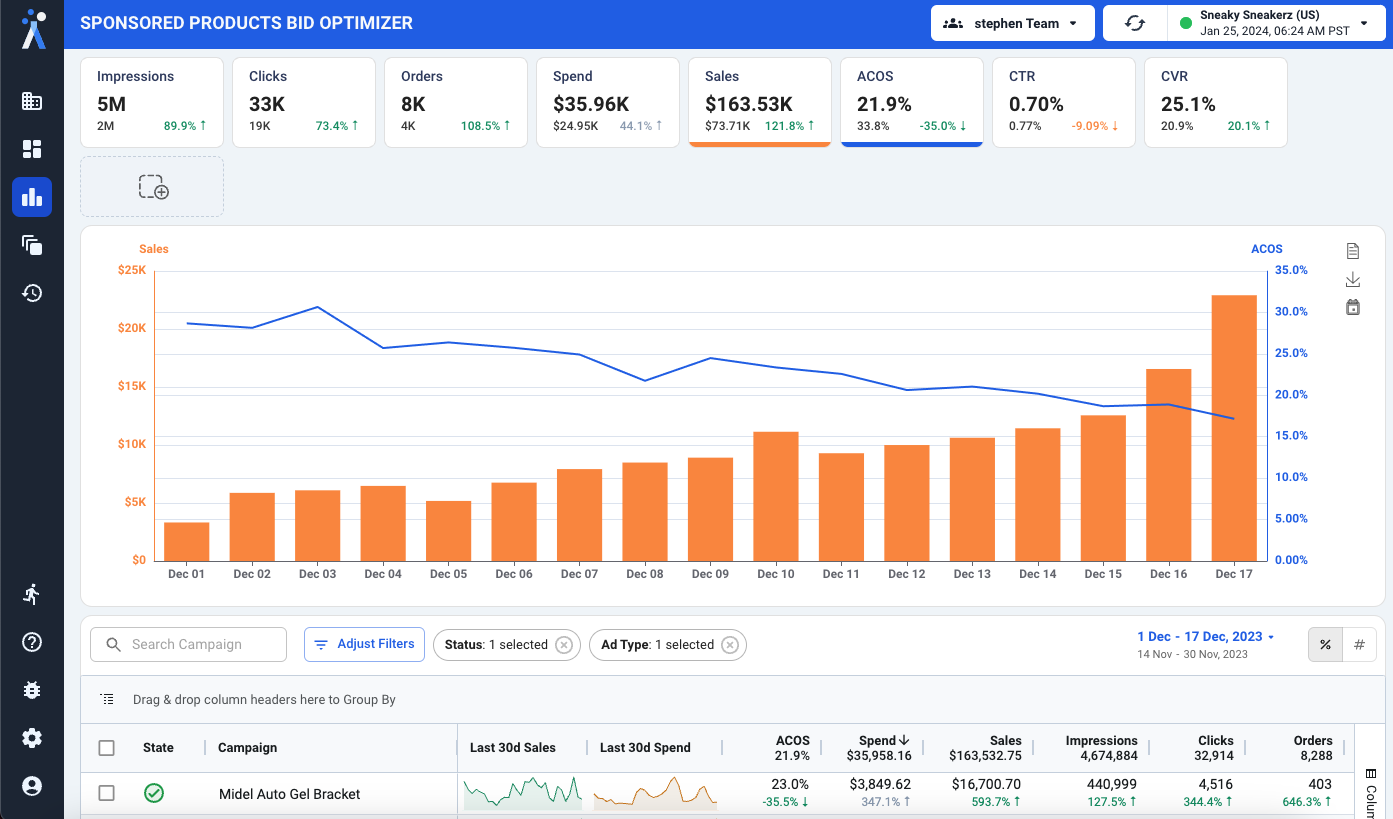The image size is (1393, 819).
Task: Click the dashboard grid icon in sidebar
Action: (x=32, y=149)
